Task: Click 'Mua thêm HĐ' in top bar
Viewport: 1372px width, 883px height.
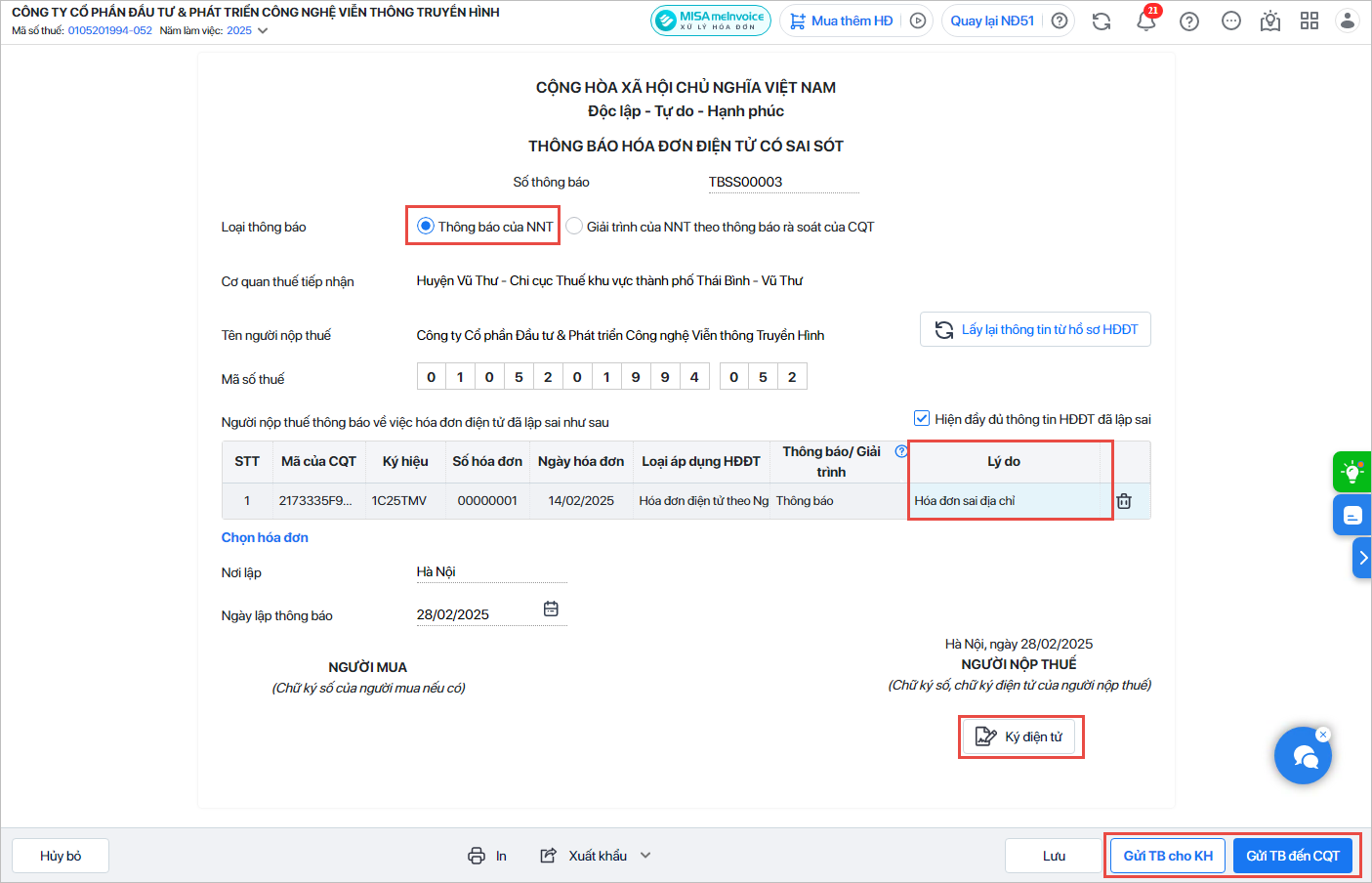Action: tap(842, 21)
